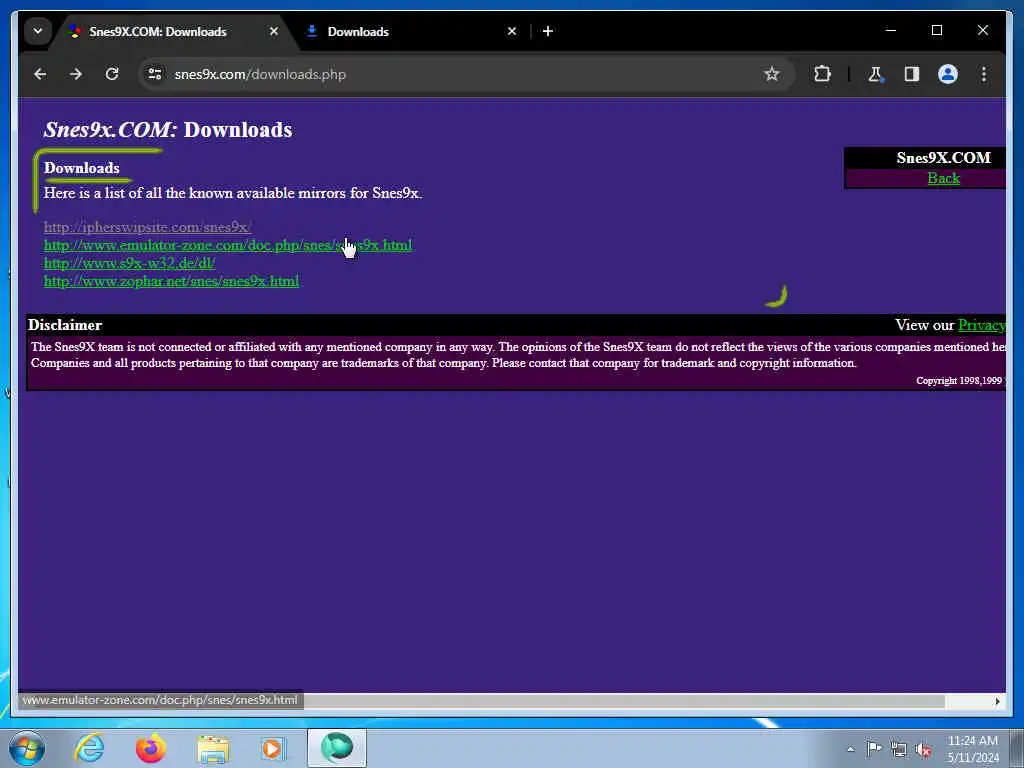Reload the current page
The height and width of the screenshot is (768, 1024).
tap(112, 74)
